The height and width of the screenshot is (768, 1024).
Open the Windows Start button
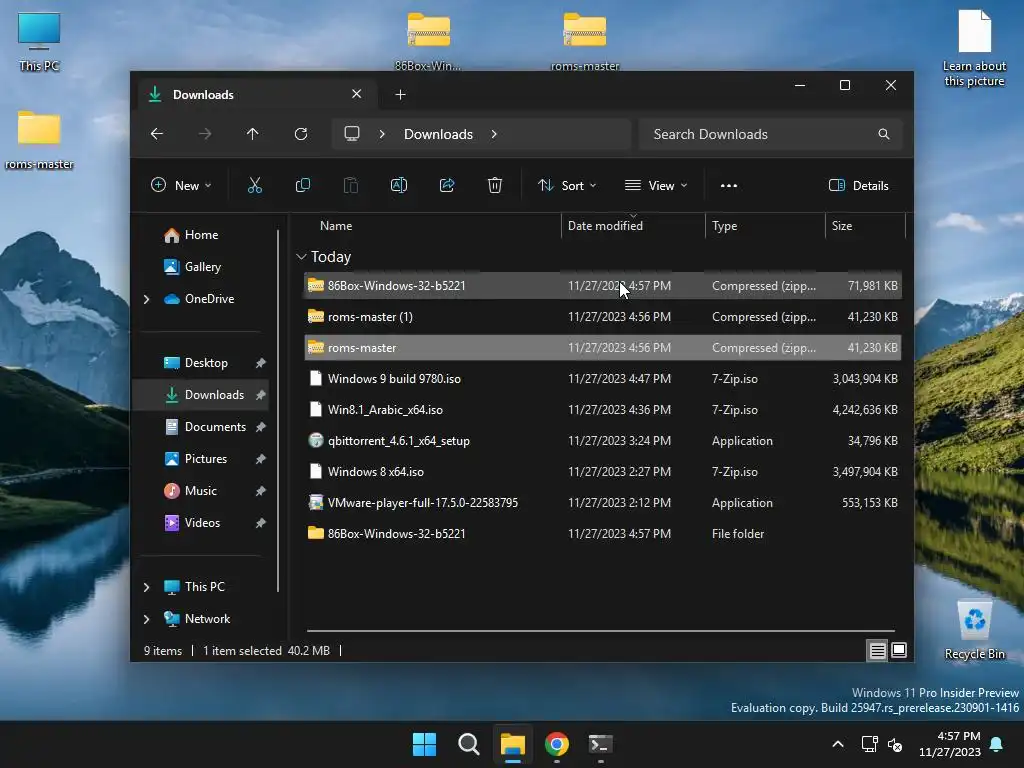pyautogui.click(x=424, y=744)
